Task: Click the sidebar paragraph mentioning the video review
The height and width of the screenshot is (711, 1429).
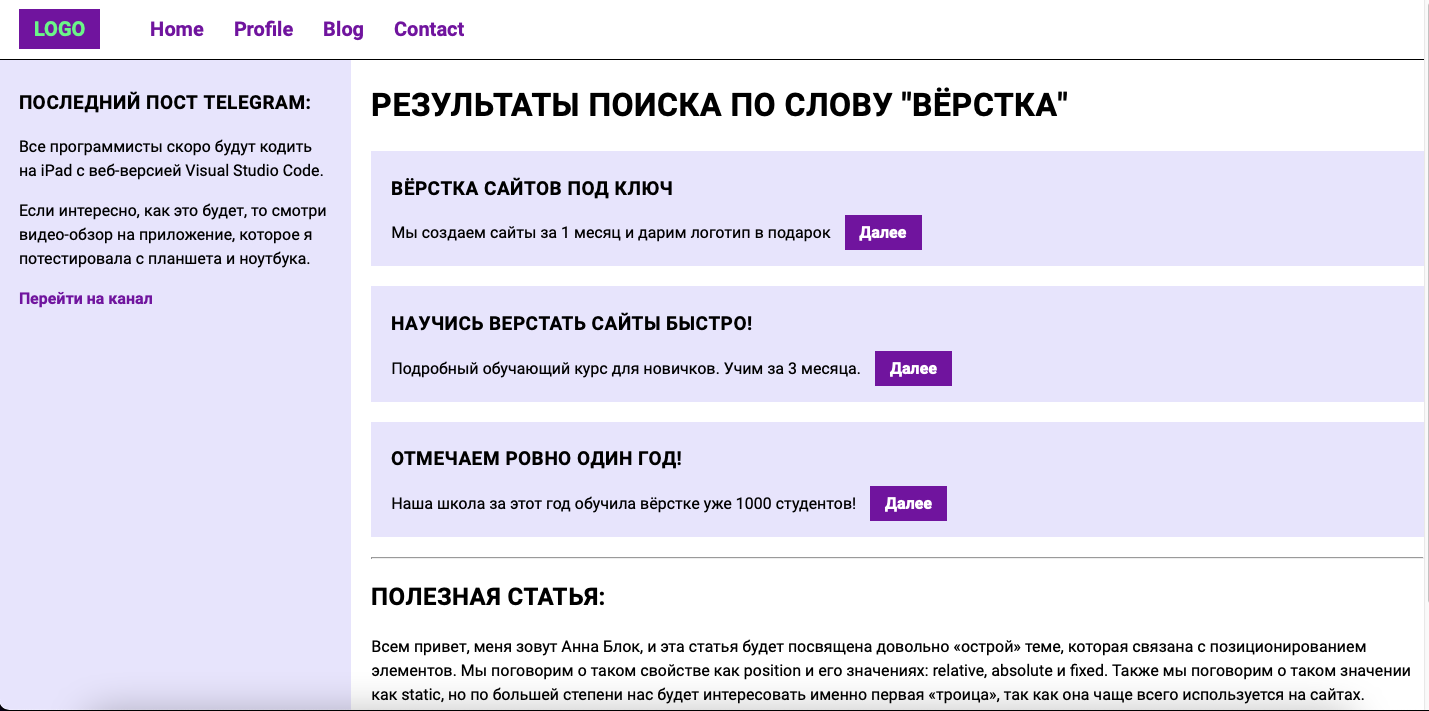Action: [x=172, y=235]
